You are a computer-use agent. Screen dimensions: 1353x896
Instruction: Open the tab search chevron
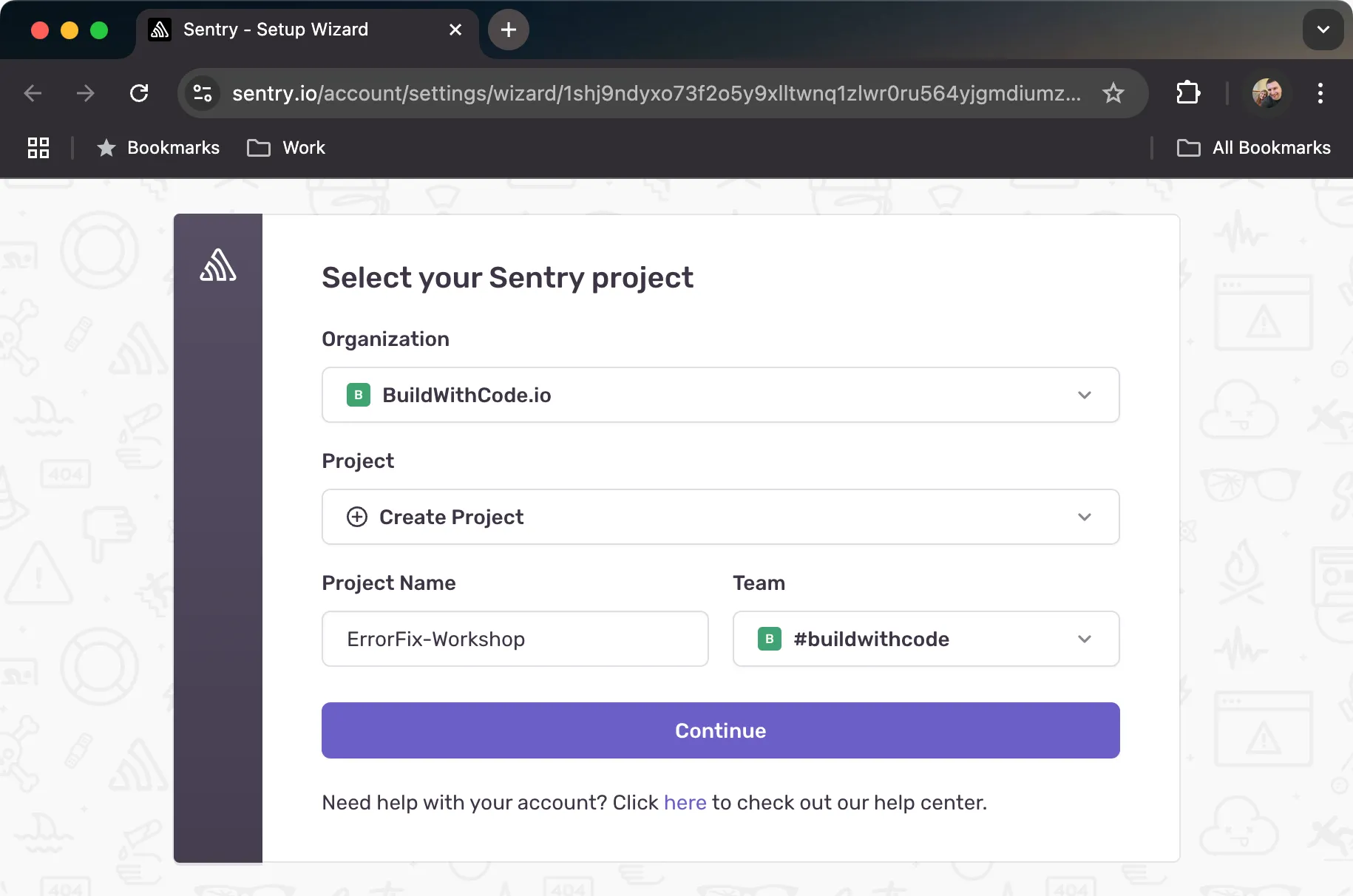[x=1323, y=30]
